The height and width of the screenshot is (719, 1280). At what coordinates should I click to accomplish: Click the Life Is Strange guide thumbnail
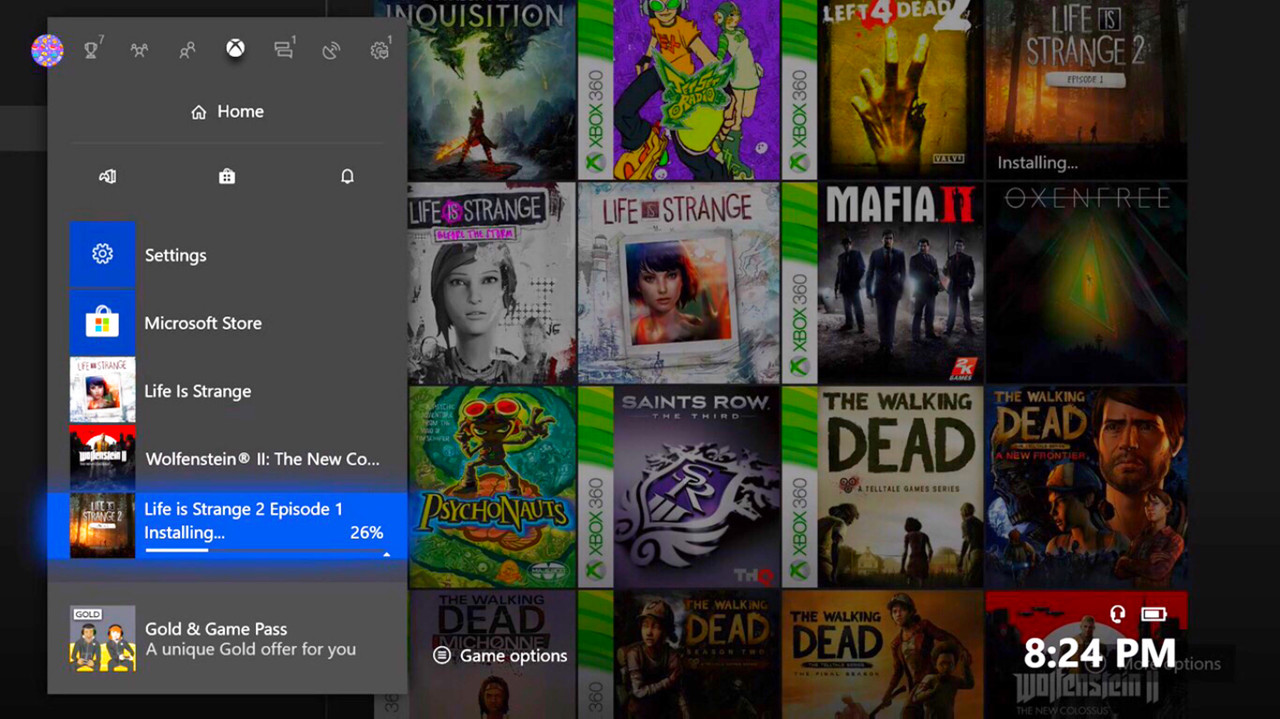[102, 391]
